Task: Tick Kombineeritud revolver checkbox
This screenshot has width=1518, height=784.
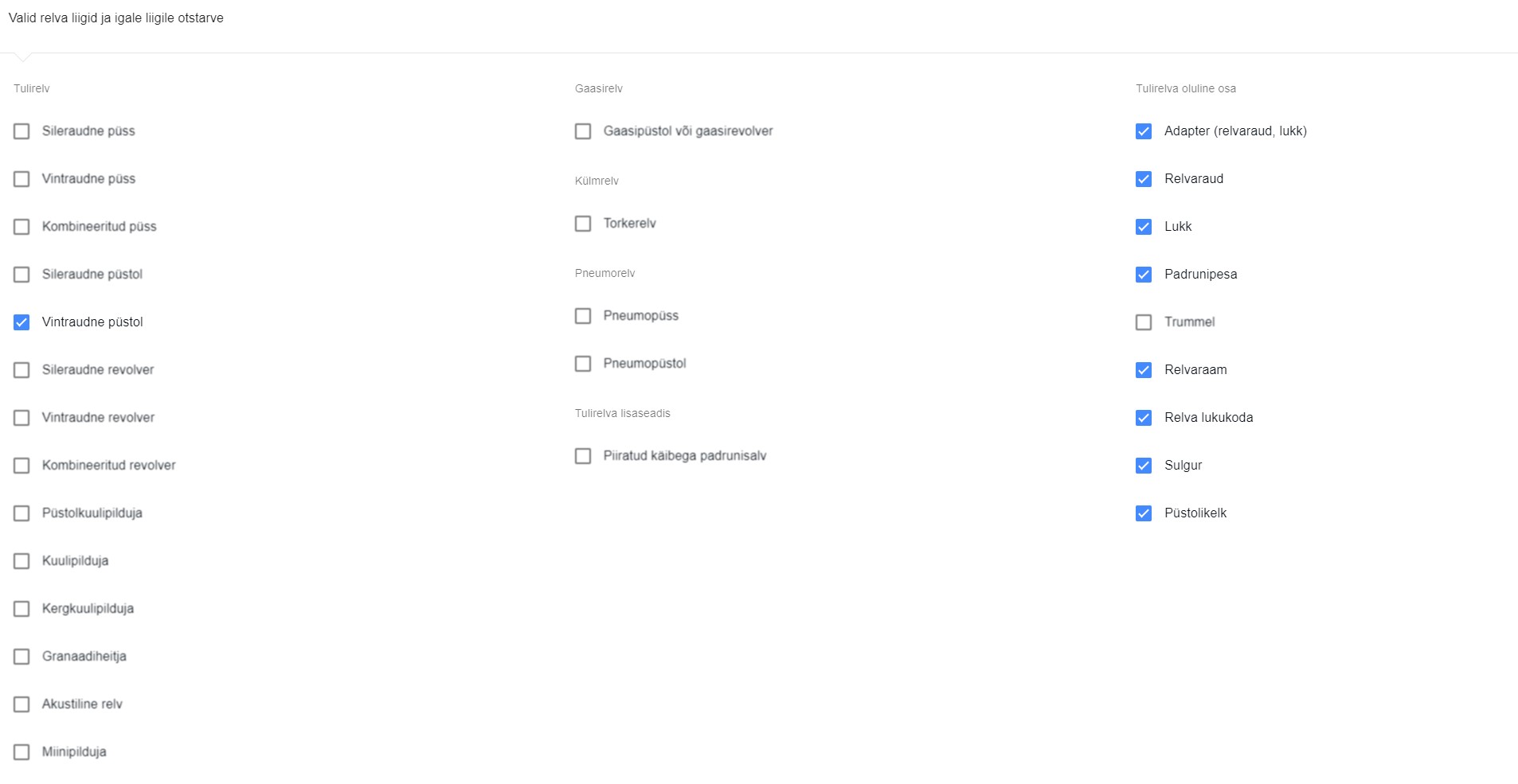Action: tap(22, 466)
